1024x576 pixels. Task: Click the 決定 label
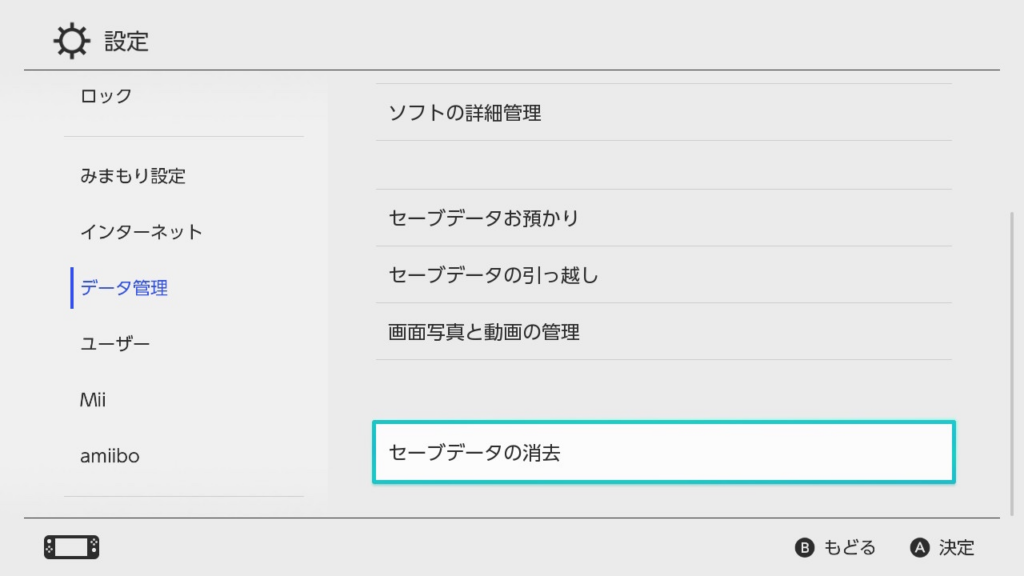pos(956,547)
